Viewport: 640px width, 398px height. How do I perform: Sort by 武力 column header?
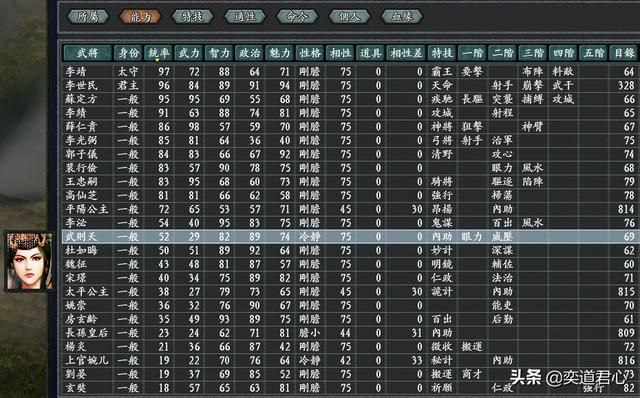pos(189,53)
